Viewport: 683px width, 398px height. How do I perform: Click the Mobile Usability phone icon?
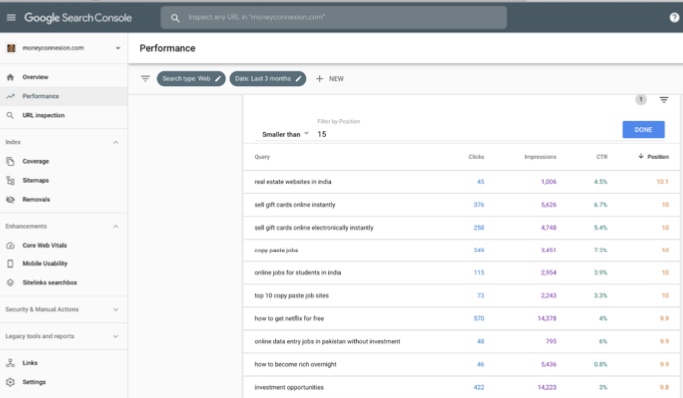pos(10,263)
